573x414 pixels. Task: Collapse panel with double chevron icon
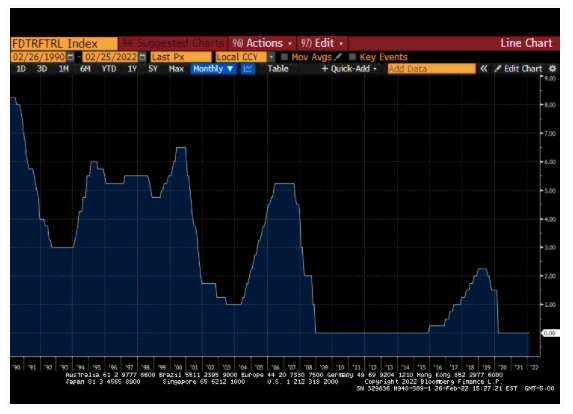483,69
